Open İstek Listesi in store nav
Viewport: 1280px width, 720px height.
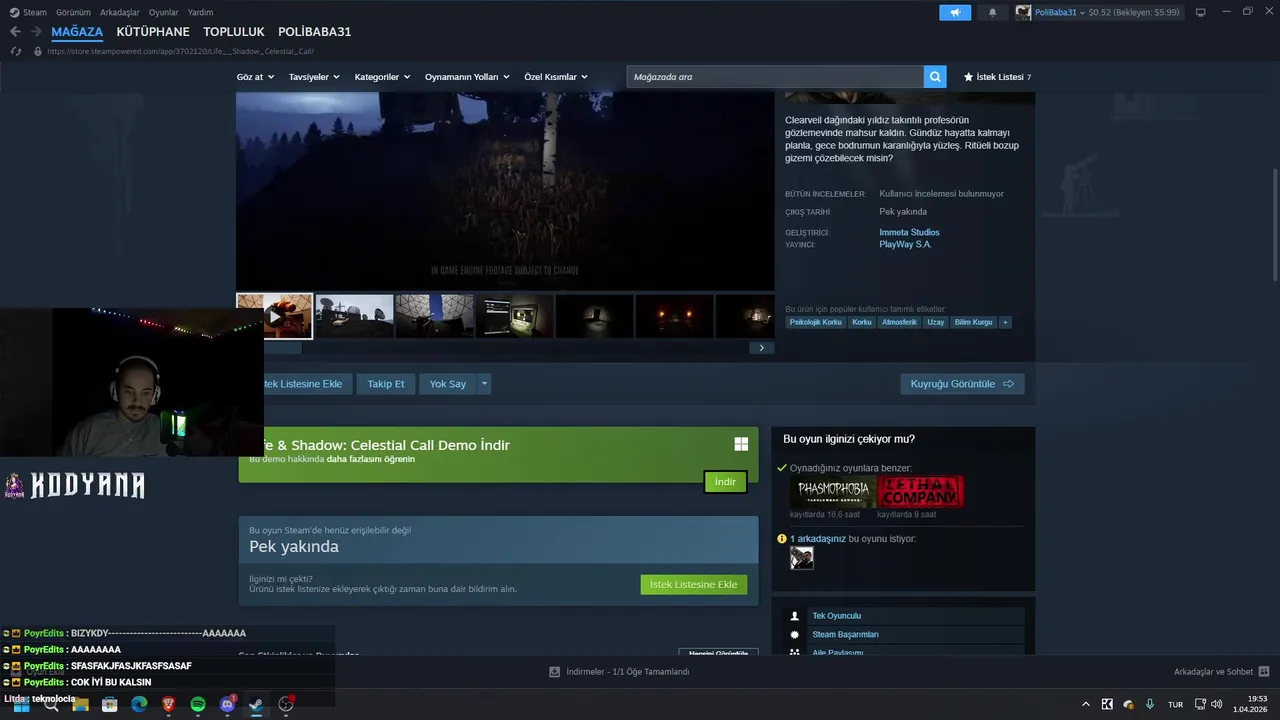tap(997, 77)
